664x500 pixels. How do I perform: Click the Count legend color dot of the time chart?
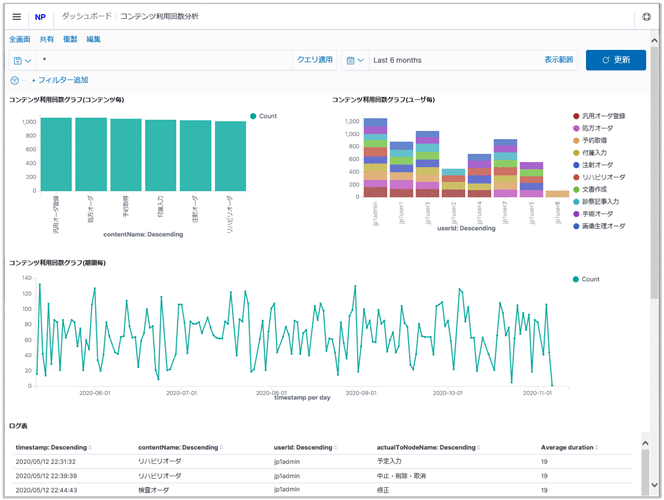(576, 280)
